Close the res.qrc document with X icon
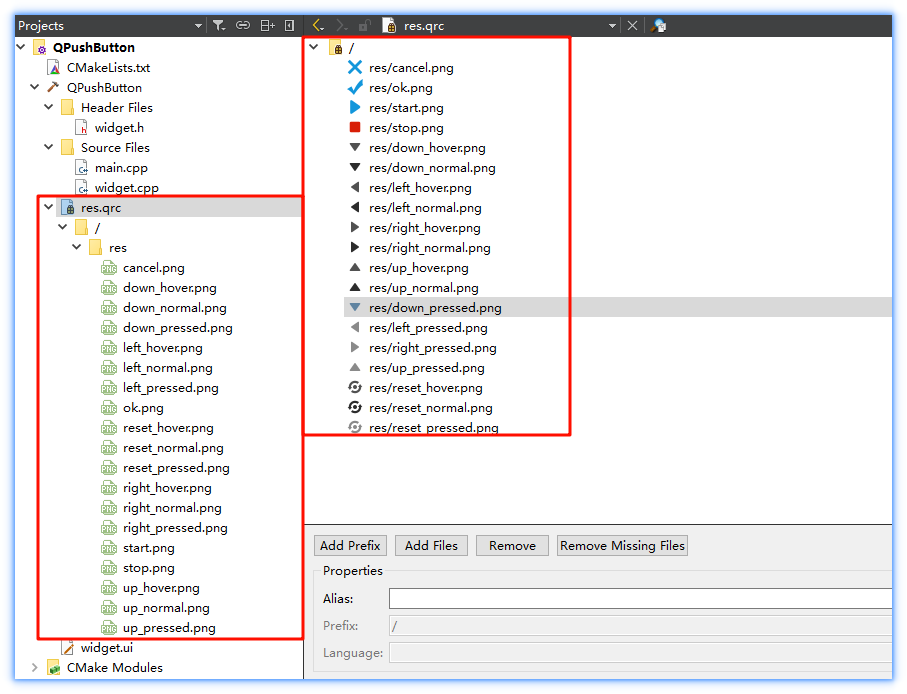 click(x=632, y=26)
